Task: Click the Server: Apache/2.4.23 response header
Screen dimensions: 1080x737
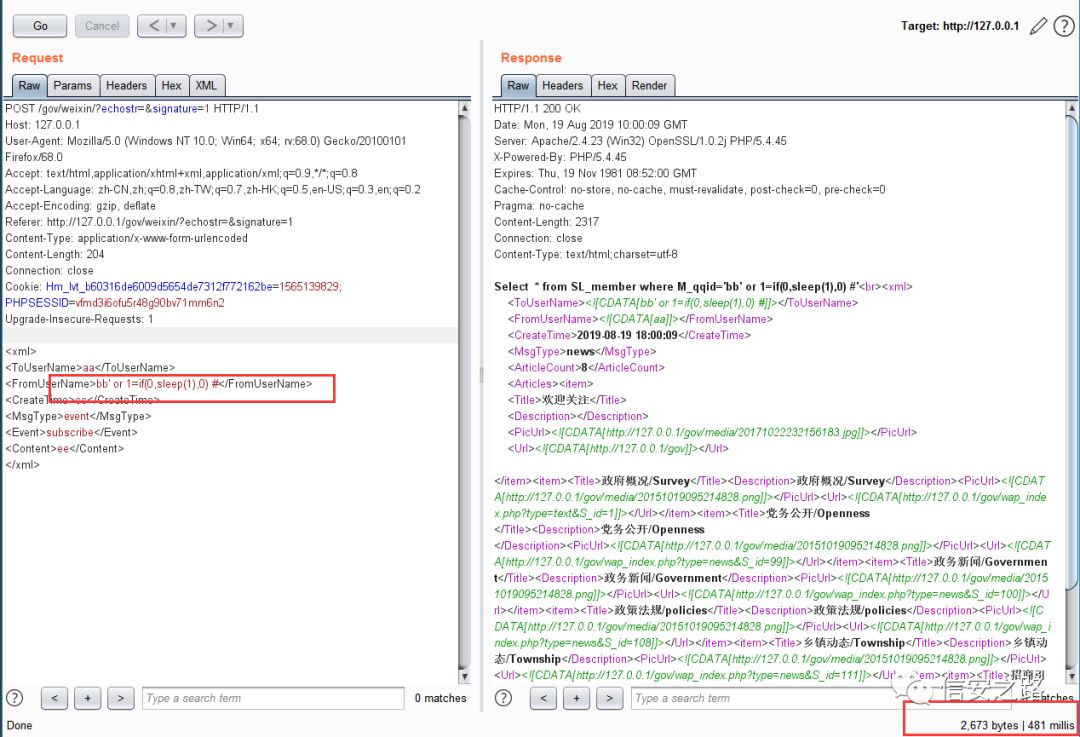Action: (640, 141)
